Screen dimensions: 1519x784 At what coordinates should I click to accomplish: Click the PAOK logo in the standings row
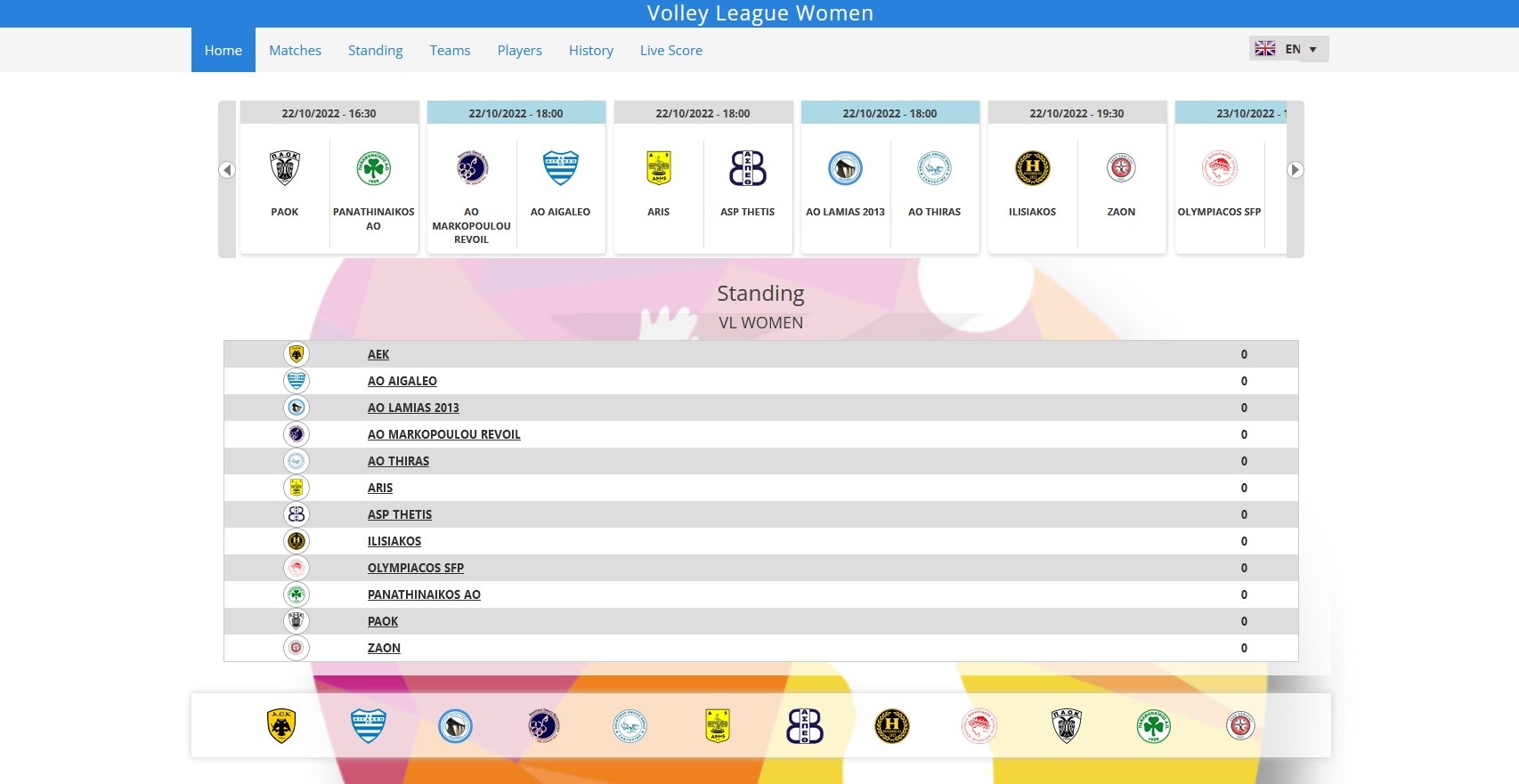(x=296, y=621)
